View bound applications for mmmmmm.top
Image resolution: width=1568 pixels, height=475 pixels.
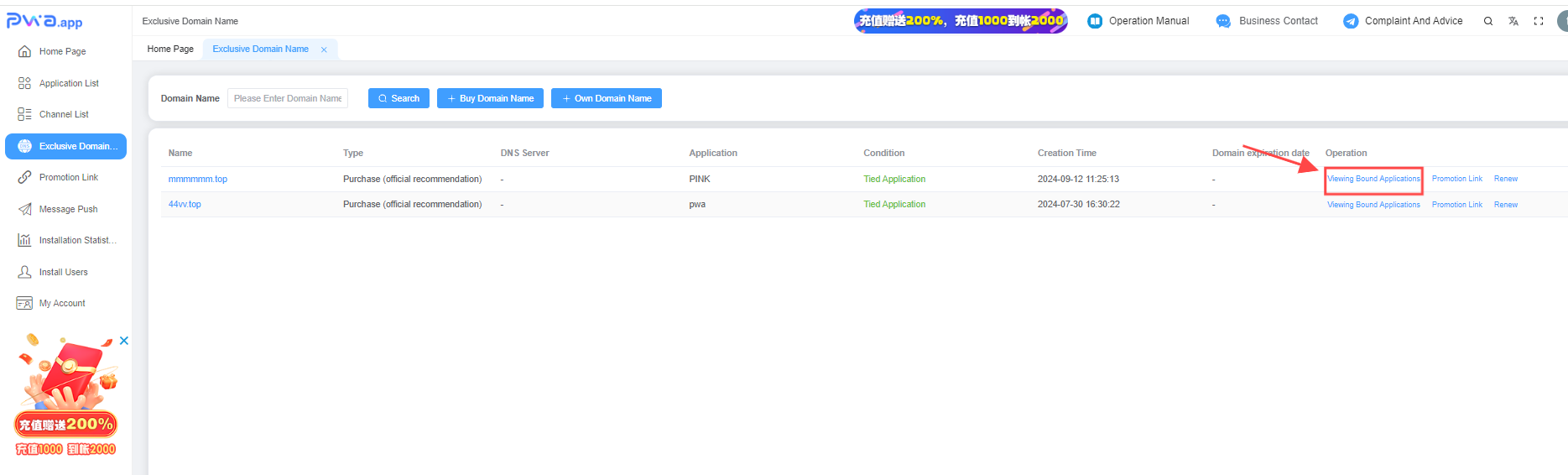pyautogui.click(x=1373, y=179)
